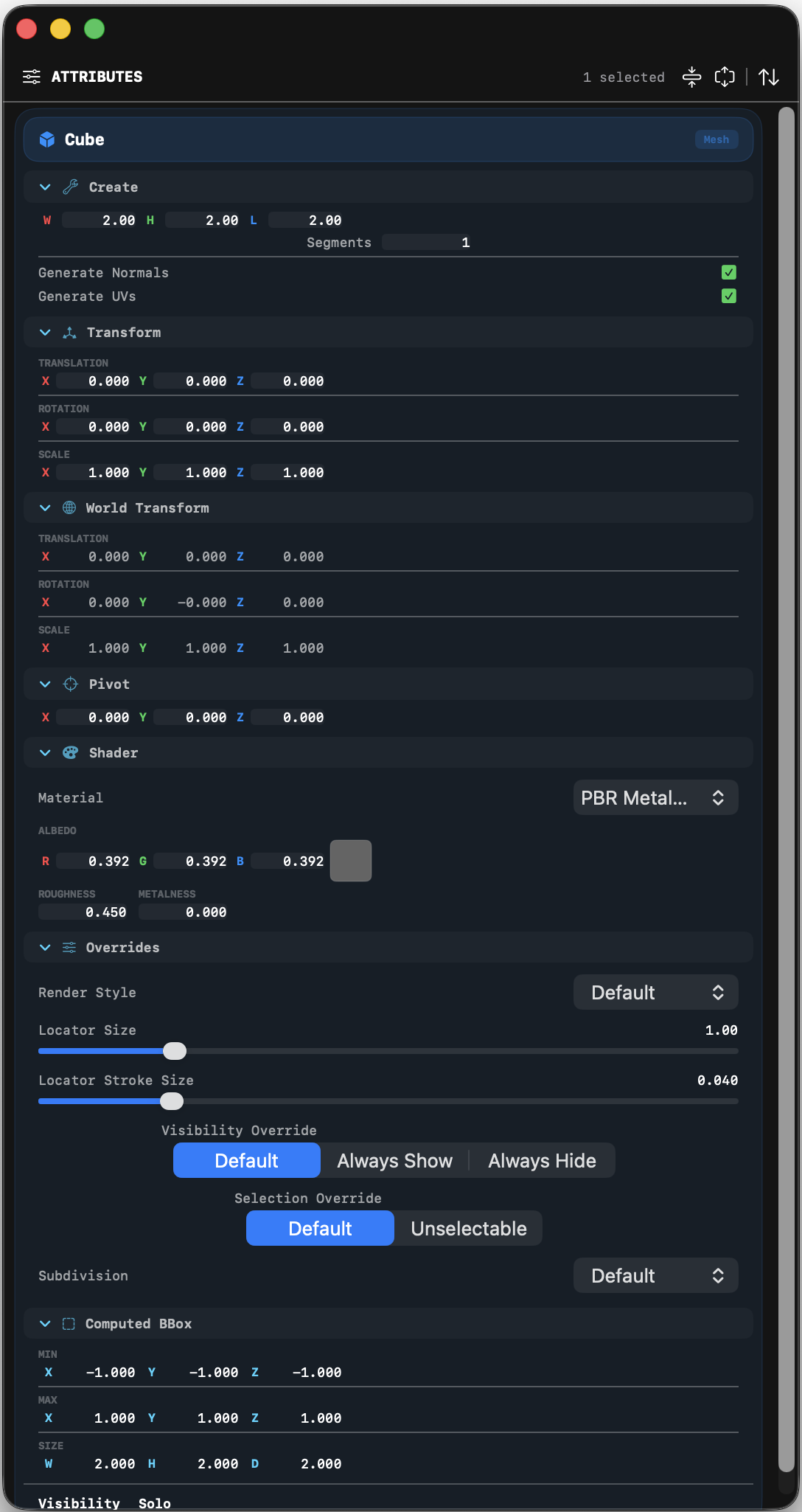Click the dashed frame icon in the header

pyautogui.click(x=725, y=77)
